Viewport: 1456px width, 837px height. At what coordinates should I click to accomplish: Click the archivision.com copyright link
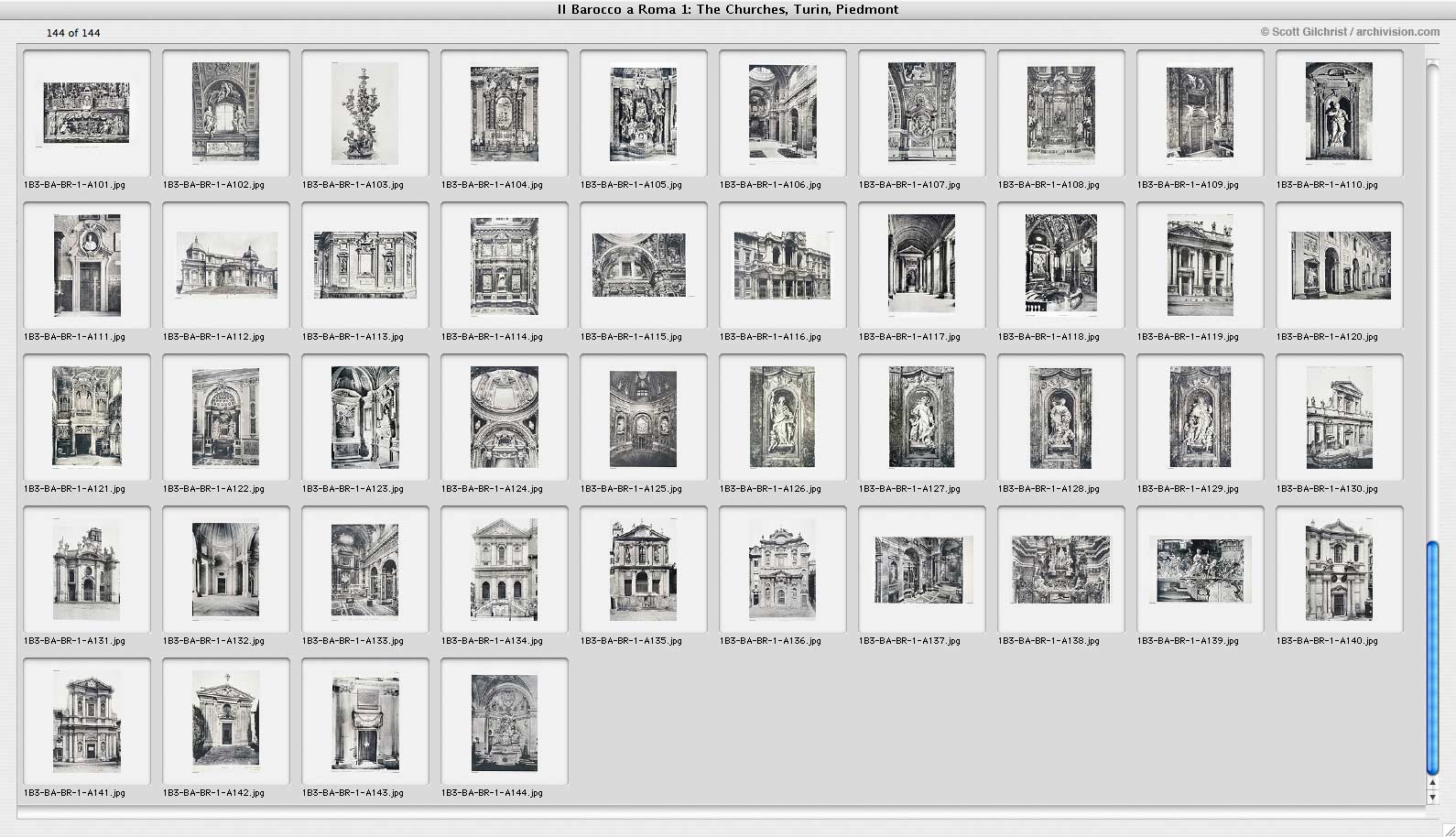1350,31
